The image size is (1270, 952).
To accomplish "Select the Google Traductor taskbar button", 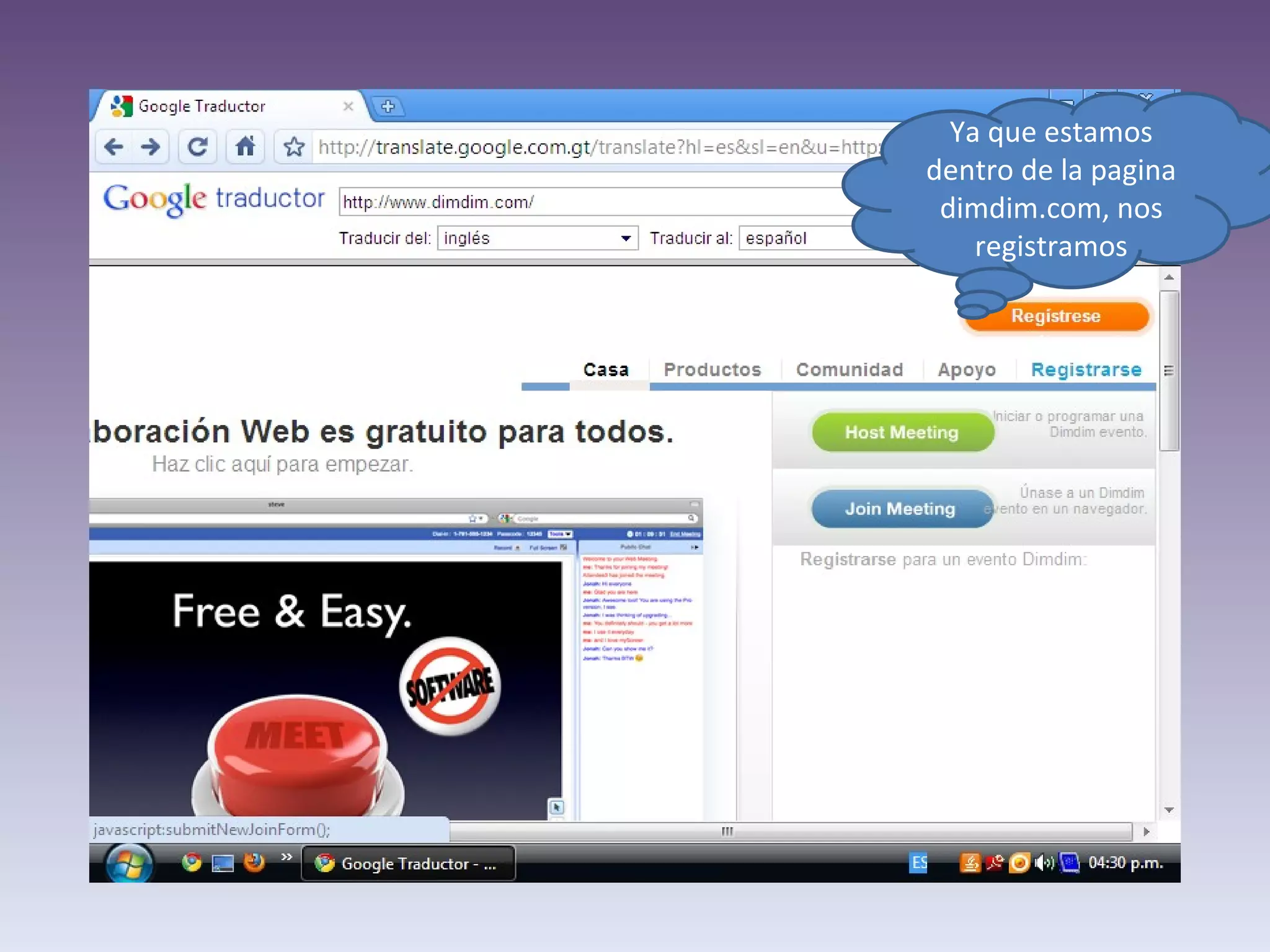I will [x=409, y=863].
